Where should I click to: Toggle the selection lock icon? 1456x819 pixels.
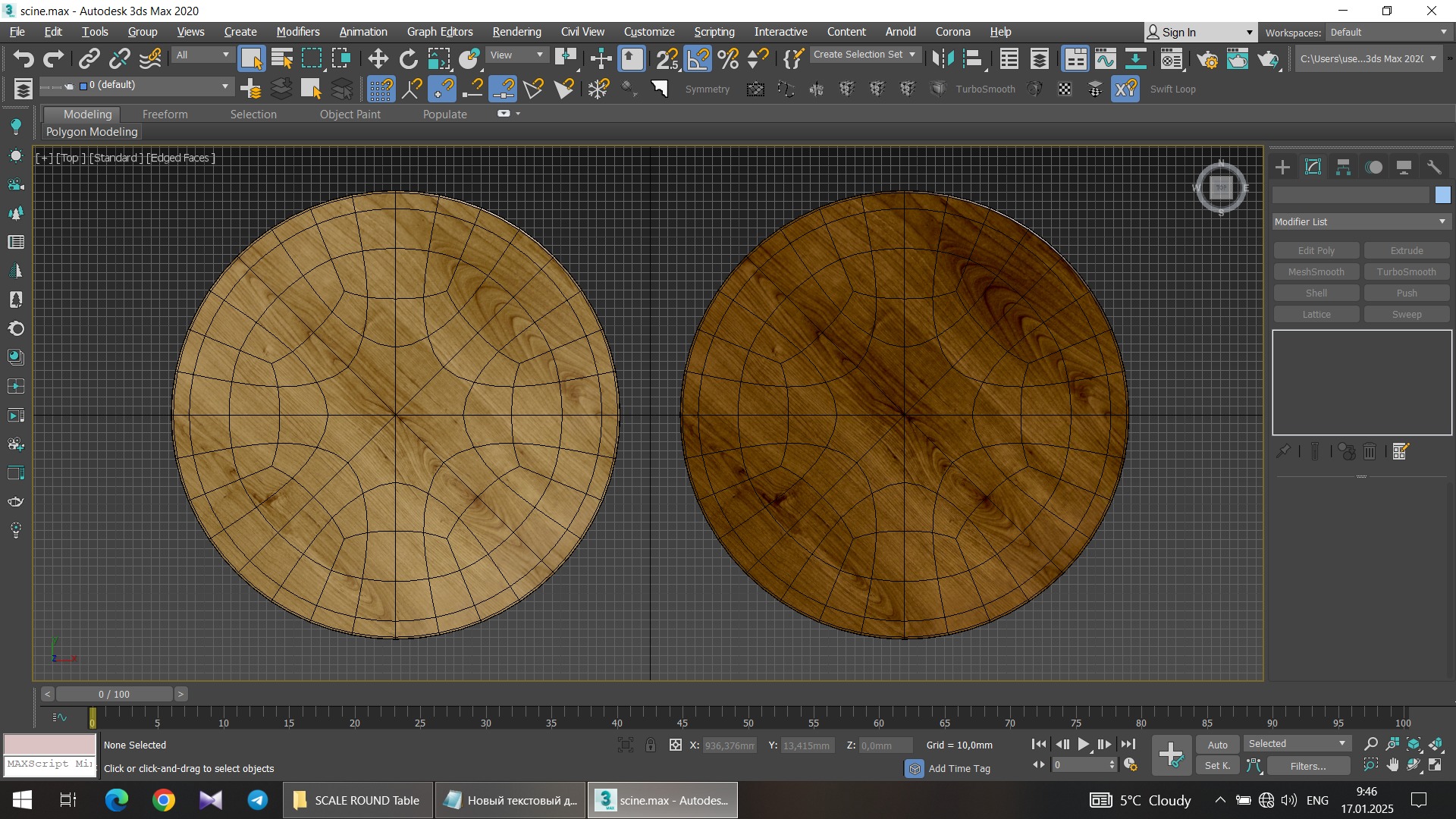651,745
